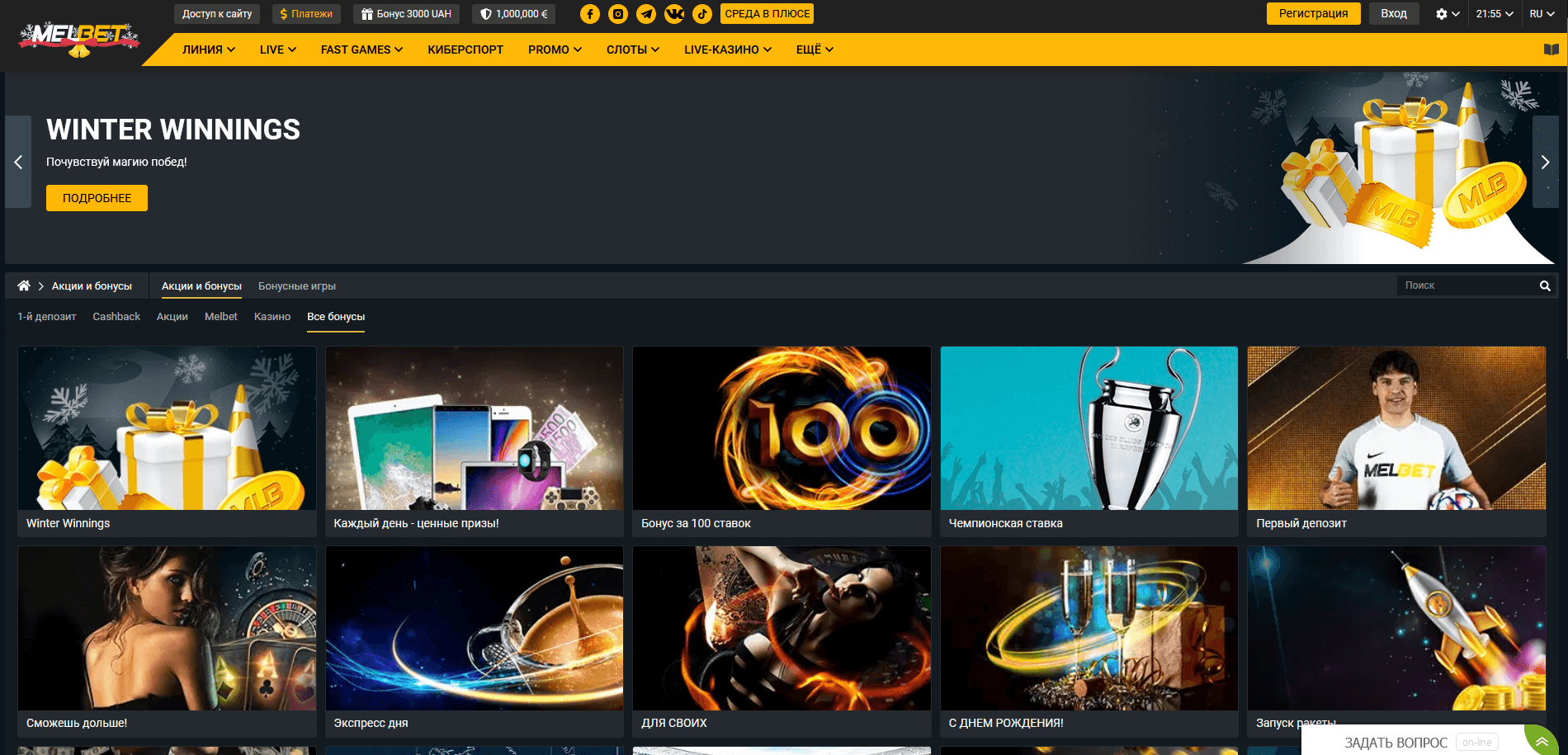Open the Melbet Facebook page icon
Screen dimensions: 1568x755
590,14
